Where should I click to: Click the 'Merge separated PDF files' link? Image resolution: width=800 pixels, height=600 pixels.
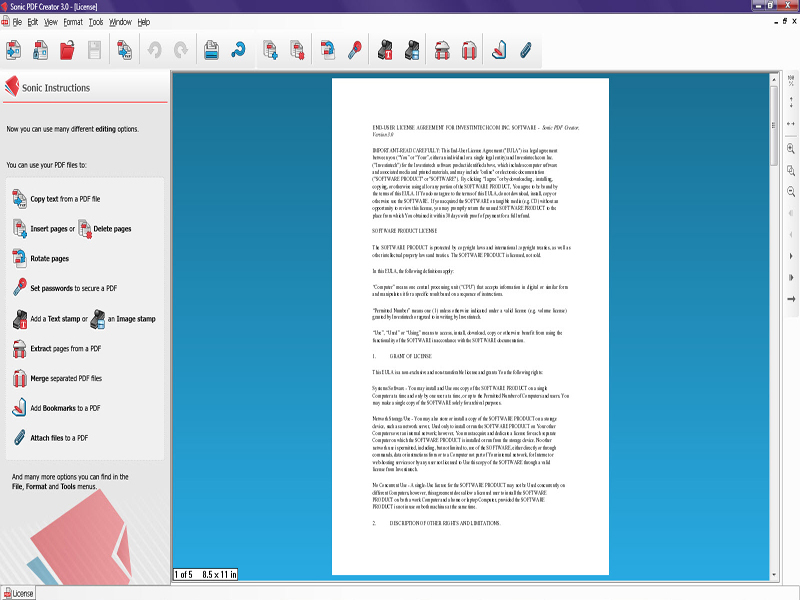[x=66, y=379]
